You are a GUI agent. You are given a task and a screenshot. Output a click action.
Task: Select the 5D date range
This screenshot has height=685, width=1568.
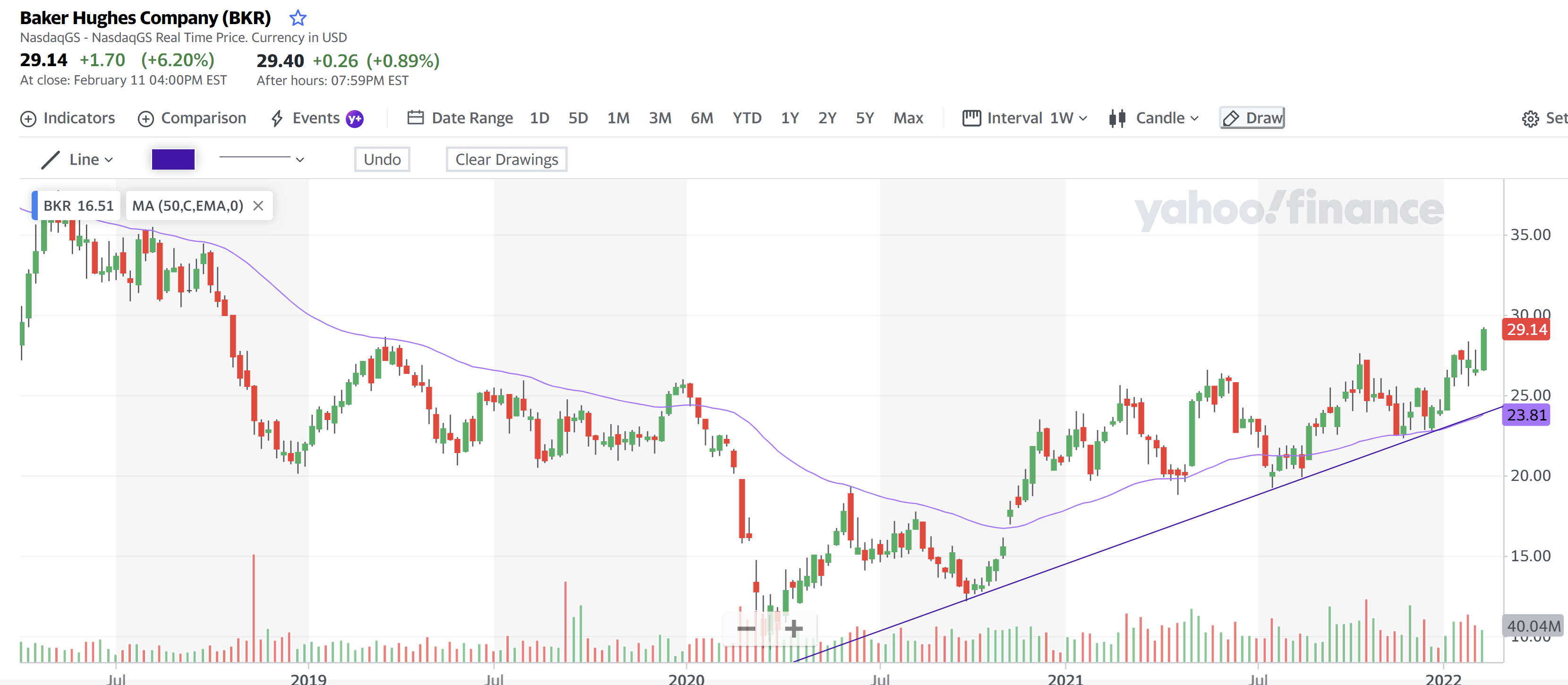pos(578,118)
